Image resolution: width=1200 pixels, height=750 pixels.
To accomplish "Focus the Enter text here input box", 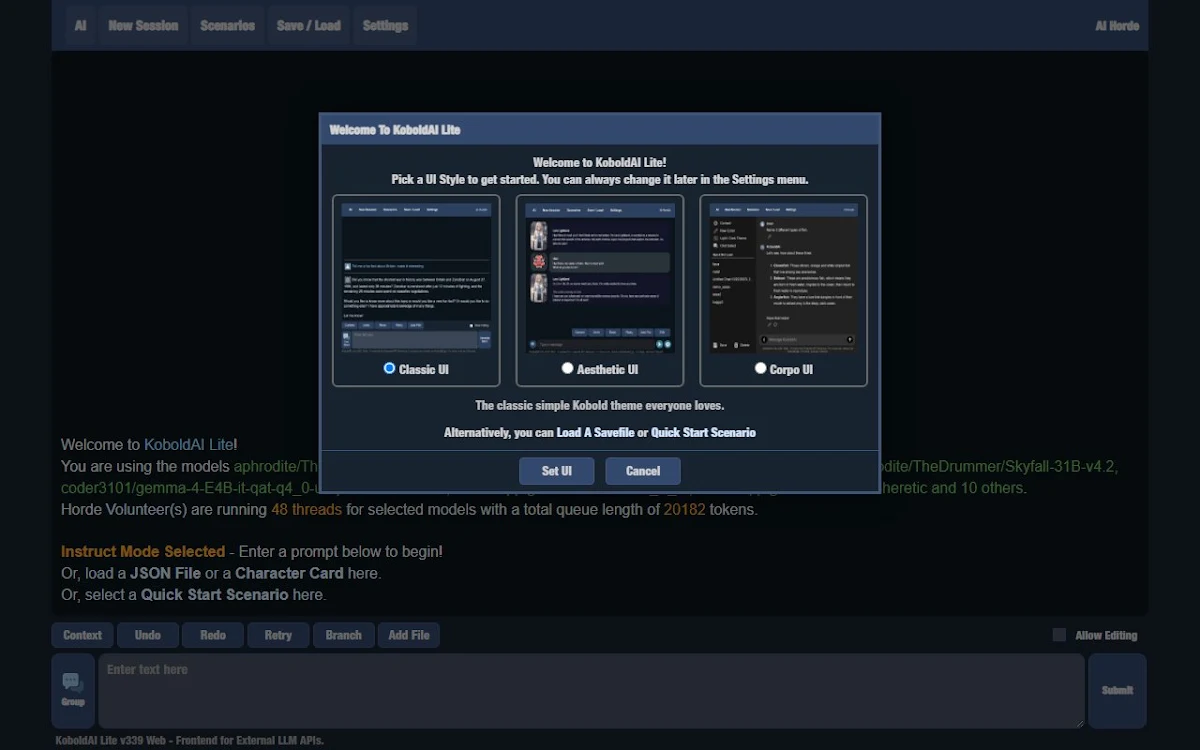I will click(x=591, y=691).
